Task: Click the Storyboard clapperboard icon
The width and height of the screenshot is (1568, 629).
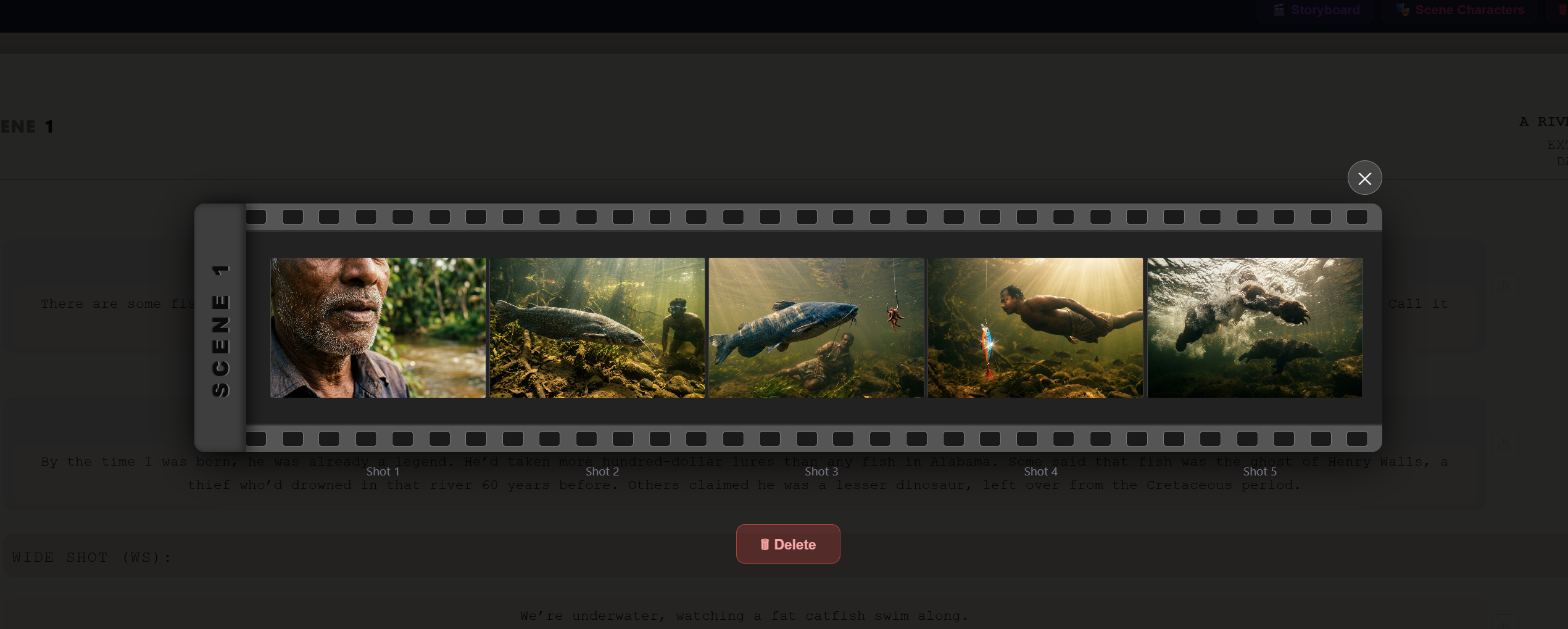Action: pos(1279,10)
